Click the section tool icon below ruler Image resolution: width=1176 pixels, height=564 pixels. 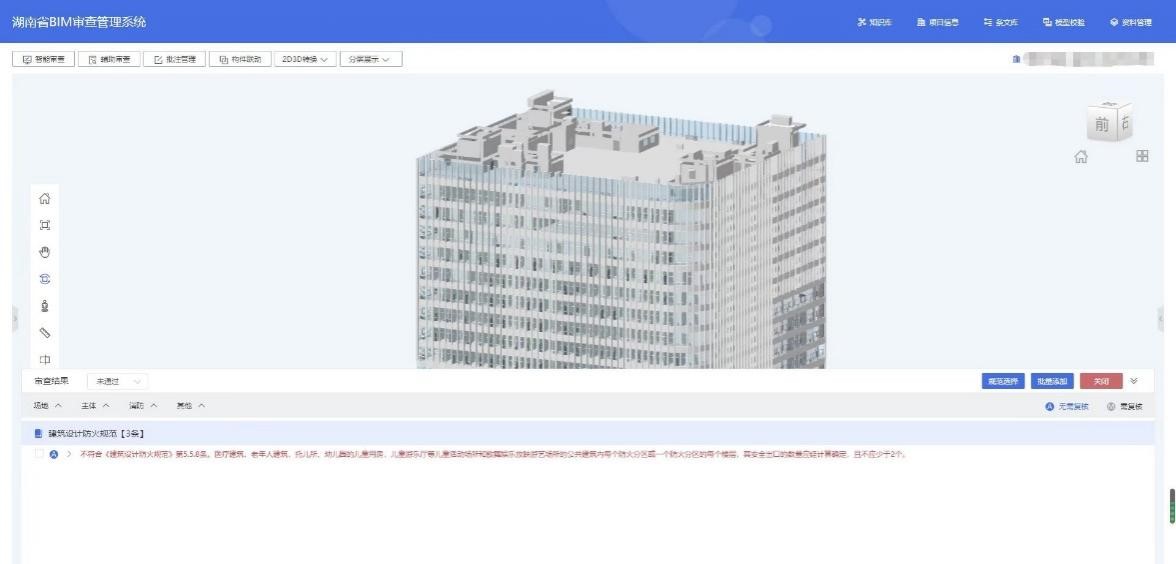(44, 359)
